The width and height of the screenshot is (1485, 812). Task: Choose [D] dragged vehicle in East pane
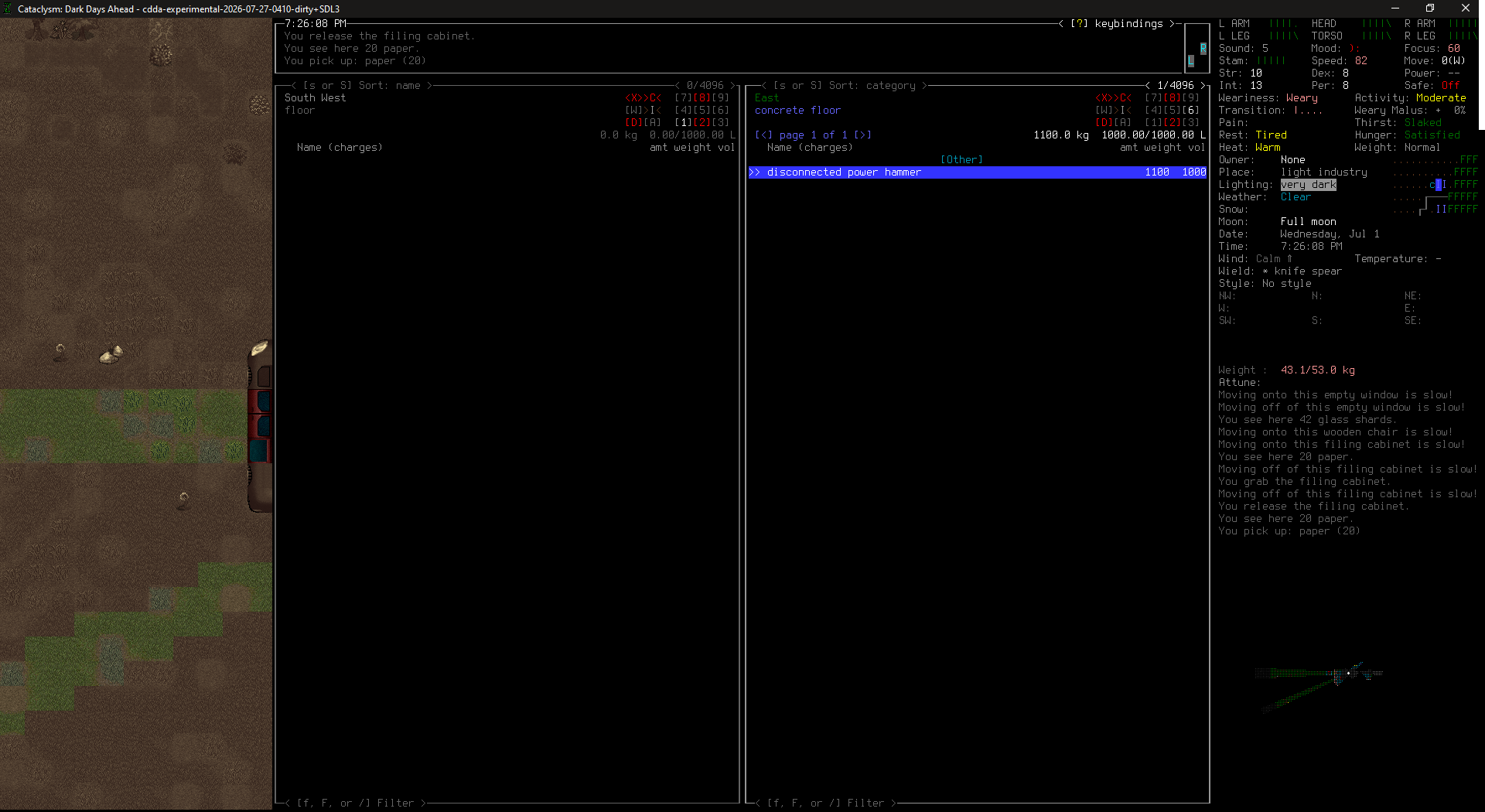pos(1104,123)
